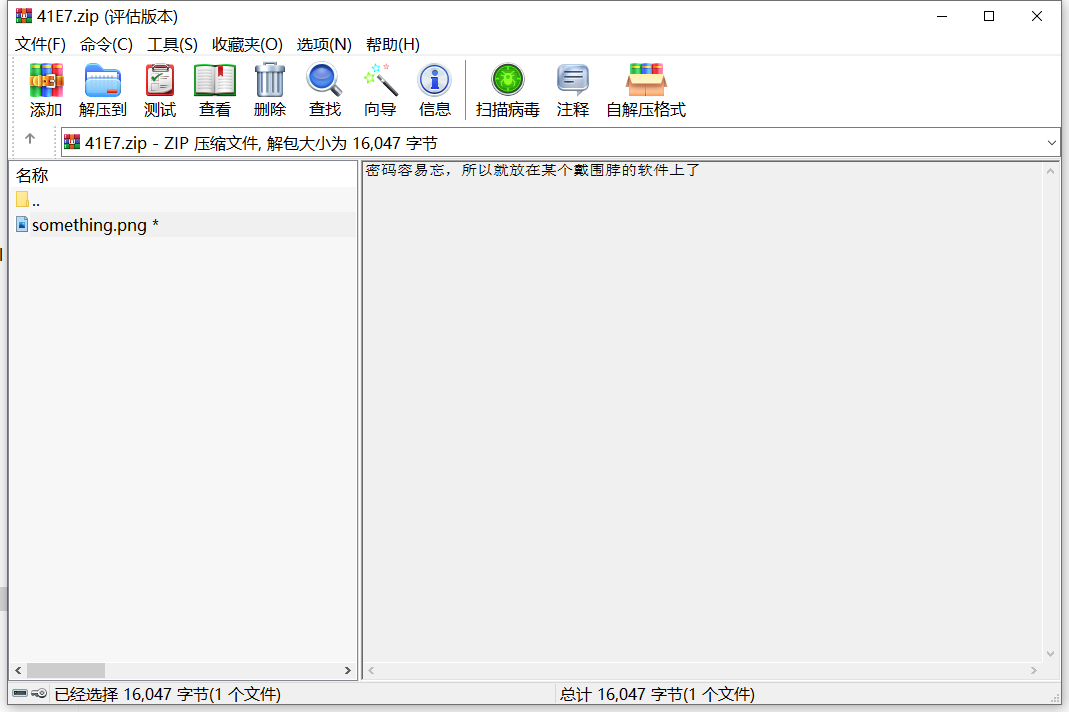Show archive Info (信息) icon
This screenshot has width=1069, height=712.
(x=434, y=80)
